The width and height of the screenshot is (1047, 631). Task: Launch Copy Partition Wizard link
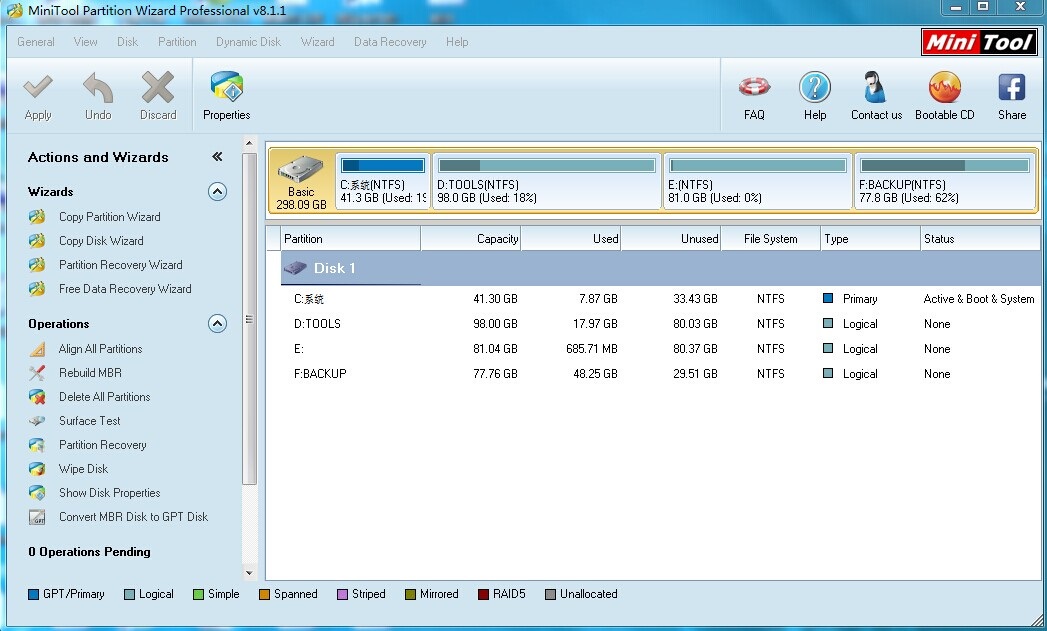coord(110,217)
